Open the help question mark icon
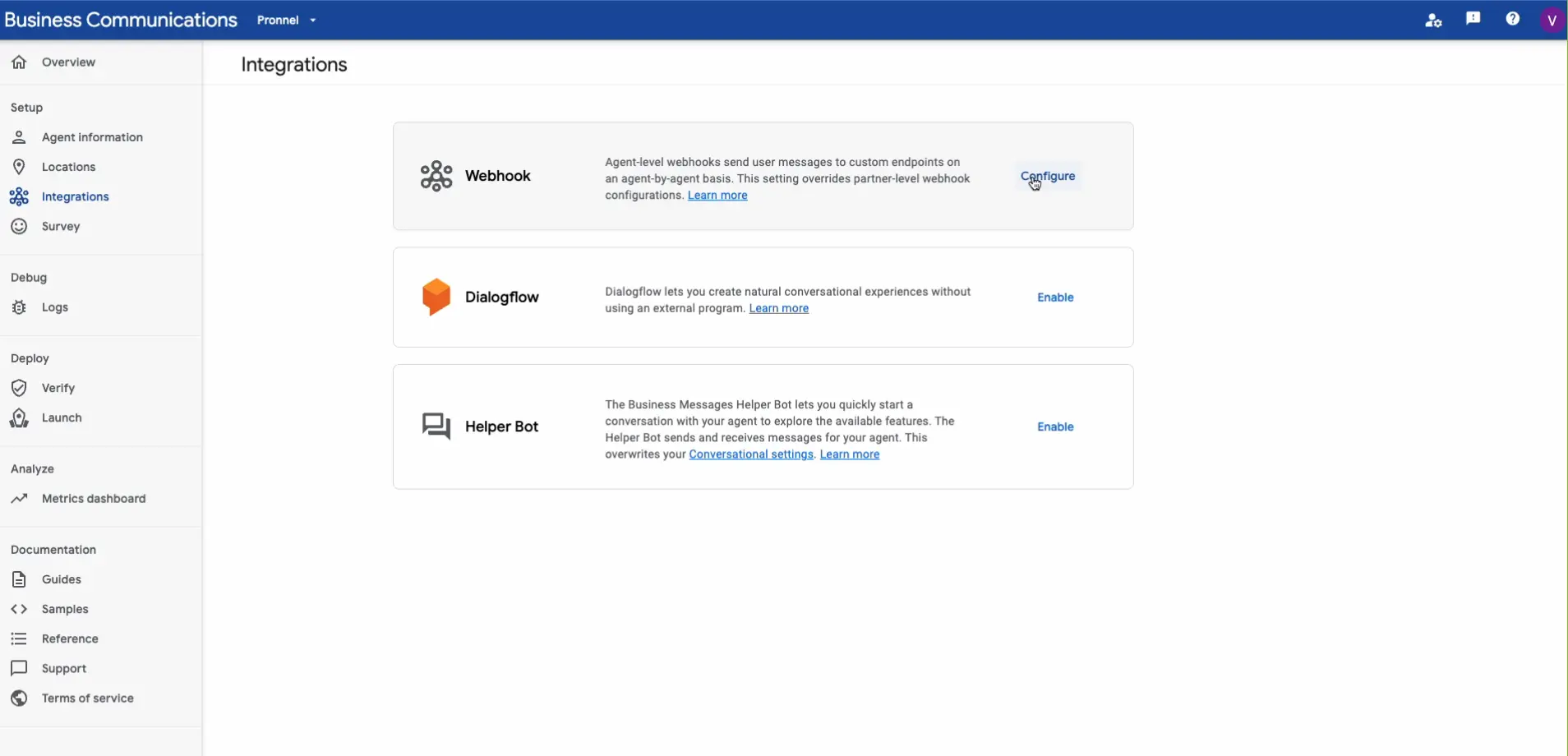 click(1513, 19)
